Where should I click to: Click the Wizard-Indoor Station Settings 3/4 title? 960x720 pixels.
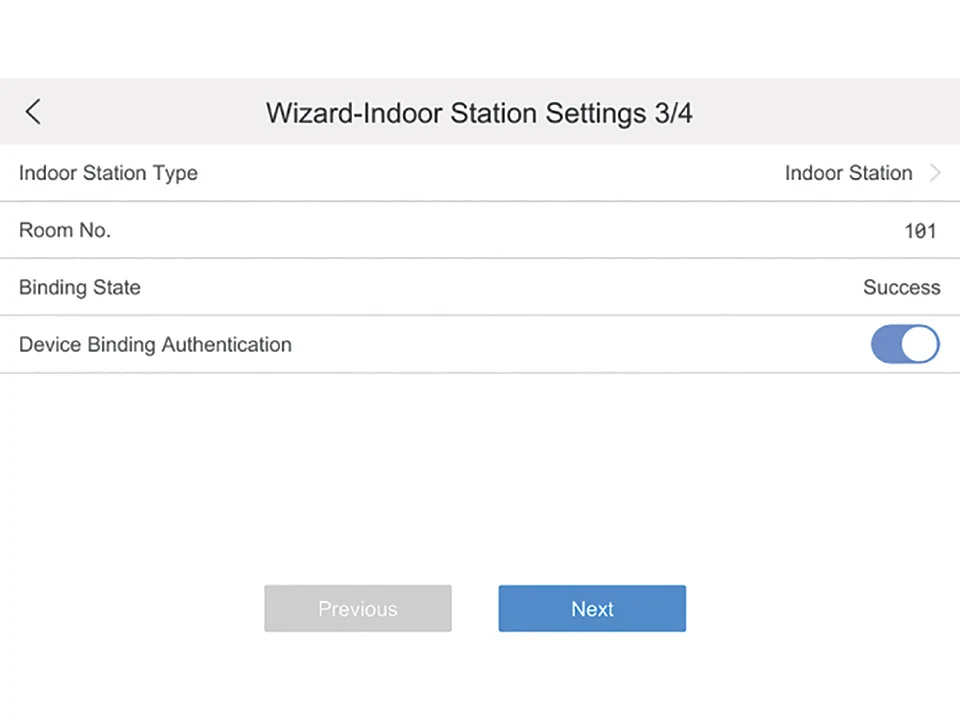(x=479, y=113)
